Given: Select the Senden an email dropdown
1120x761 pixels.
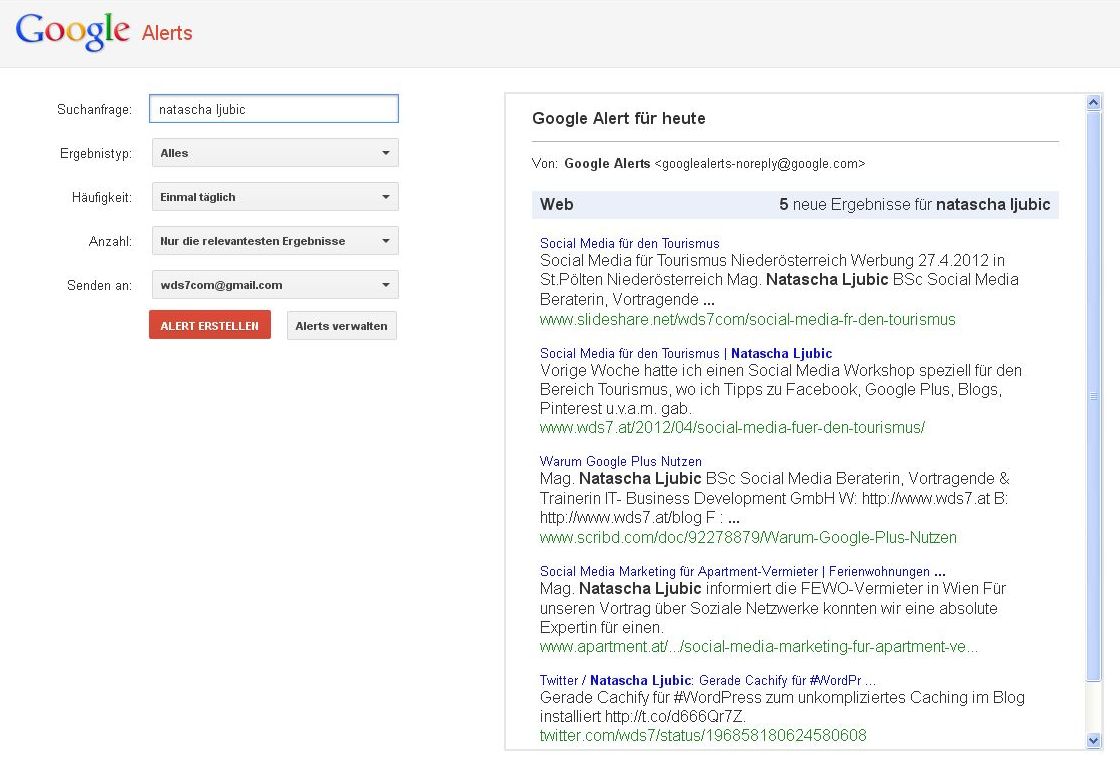Looking at the screenshot, I should tap(274, 285).
